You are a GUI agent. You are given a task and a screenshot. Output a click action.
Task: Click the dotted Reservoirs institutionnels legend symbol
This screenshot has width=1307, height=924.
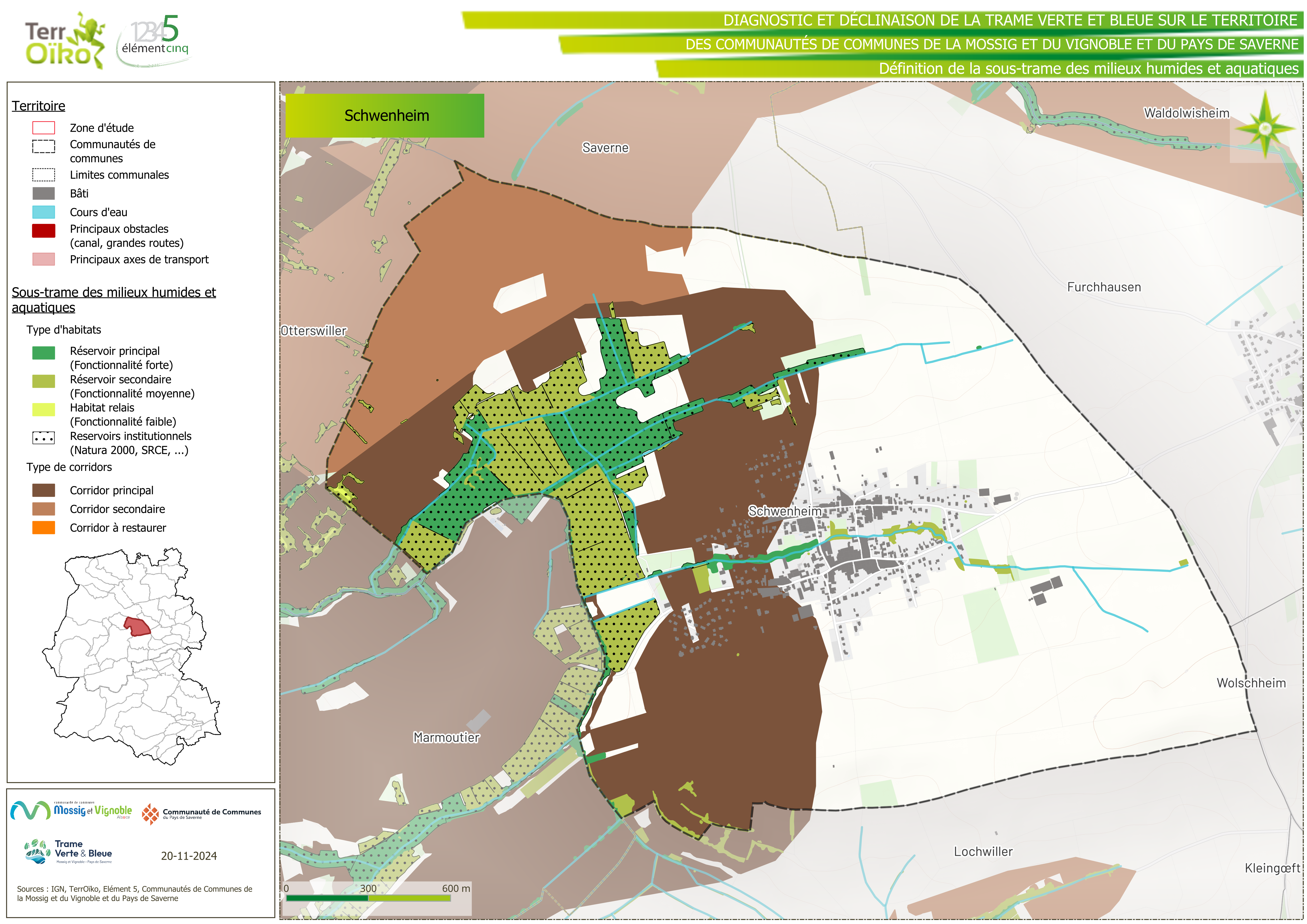(43, 438)
